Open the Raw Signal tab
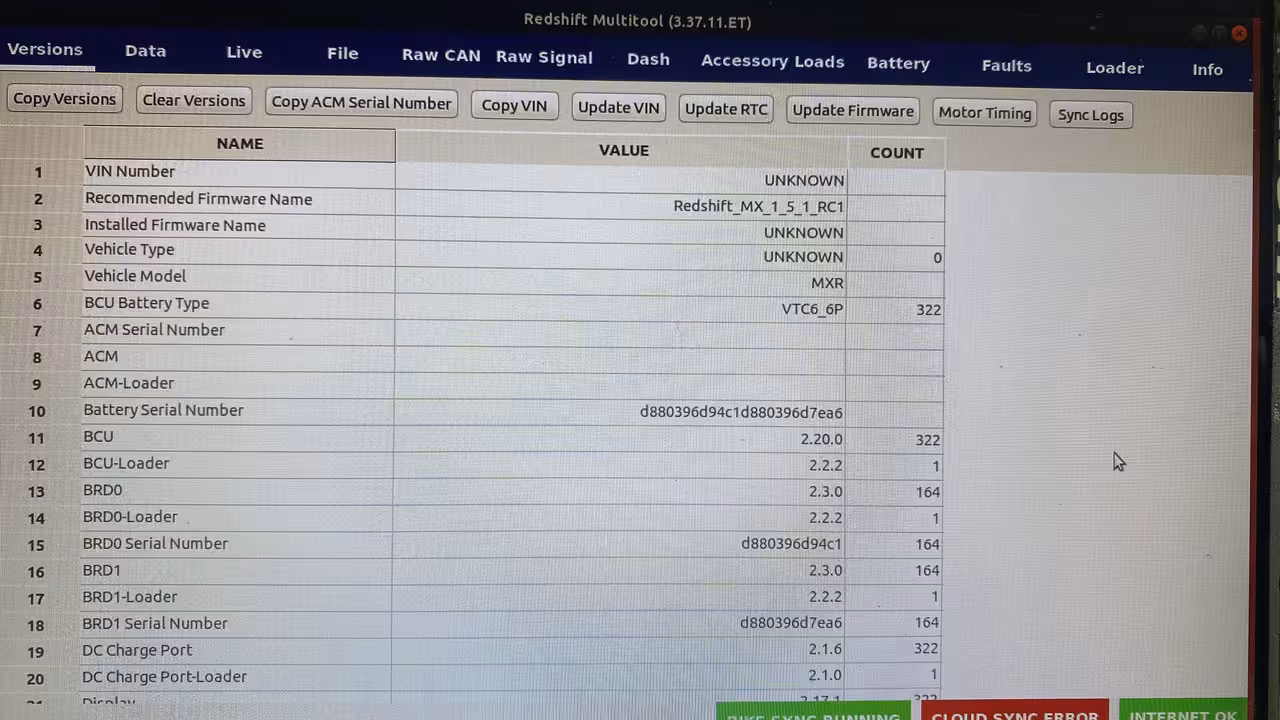Image resolution: width=1280 pixels, height=720 pixels. [544, 57]
